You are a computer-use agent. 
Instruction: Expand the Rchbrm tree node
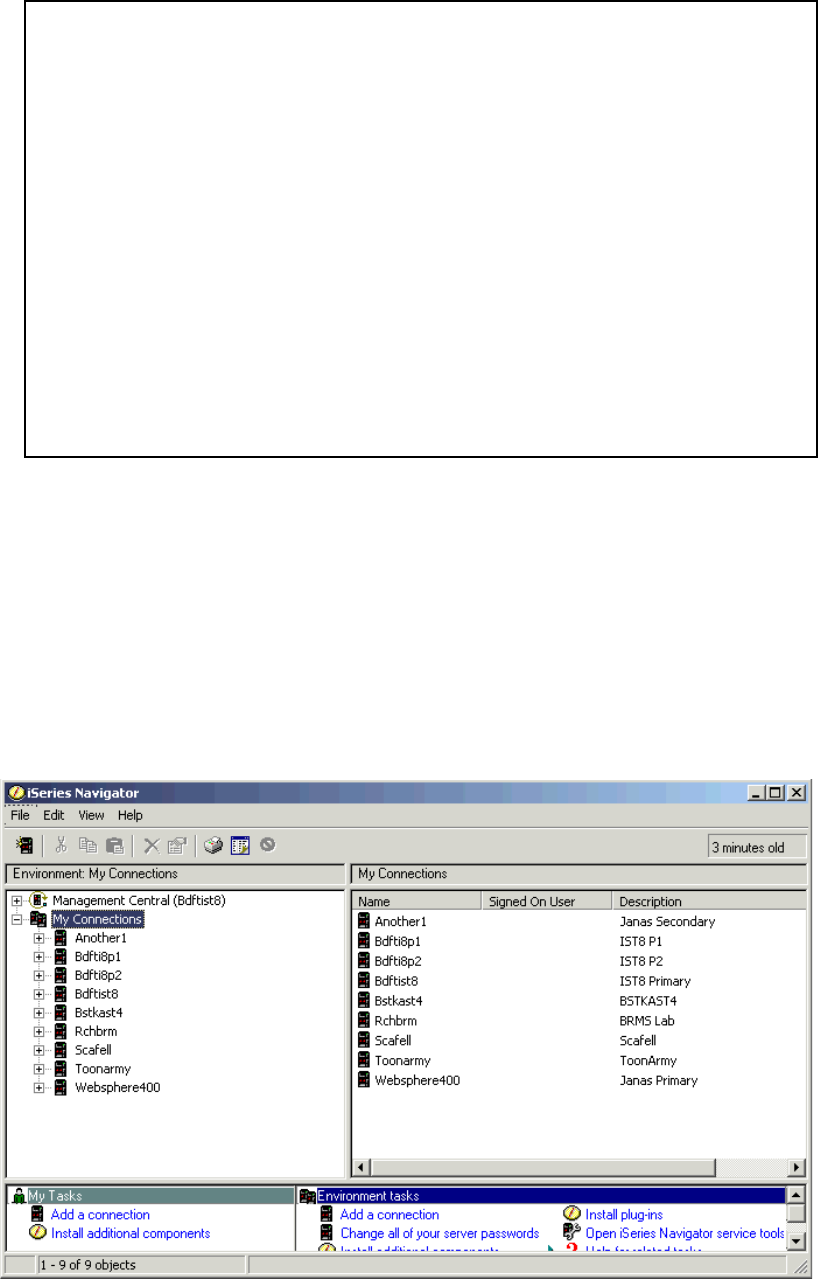(39, 1031)
